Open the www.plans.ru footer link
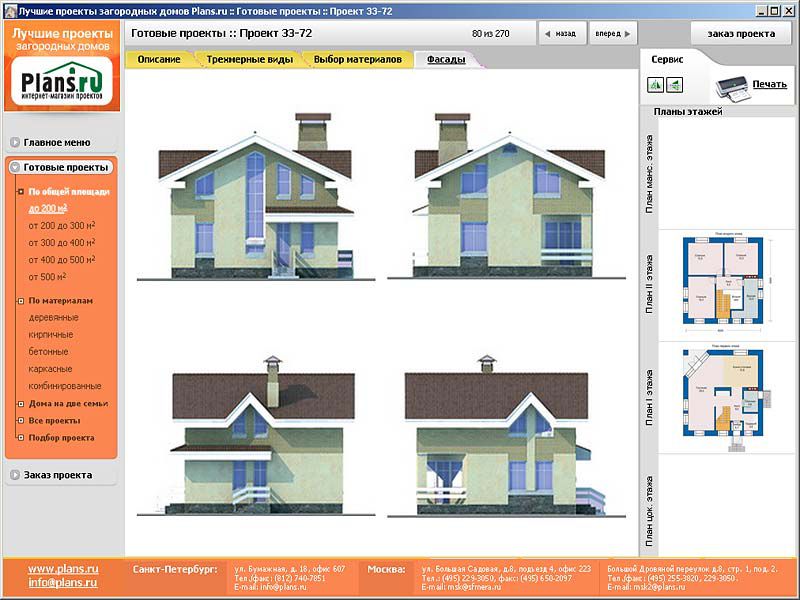Viewport: 800px width, 600px height. 62,568
